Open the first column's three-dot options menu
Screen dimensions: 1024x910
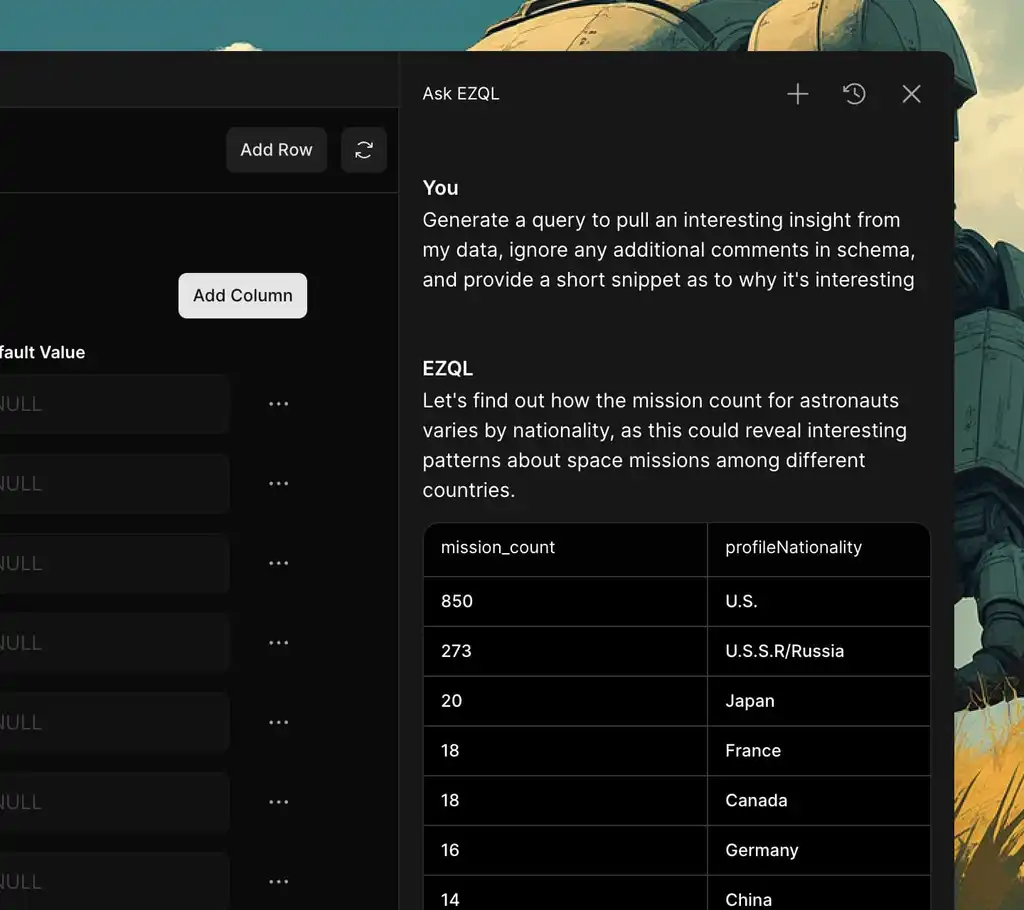click(279, 404)
